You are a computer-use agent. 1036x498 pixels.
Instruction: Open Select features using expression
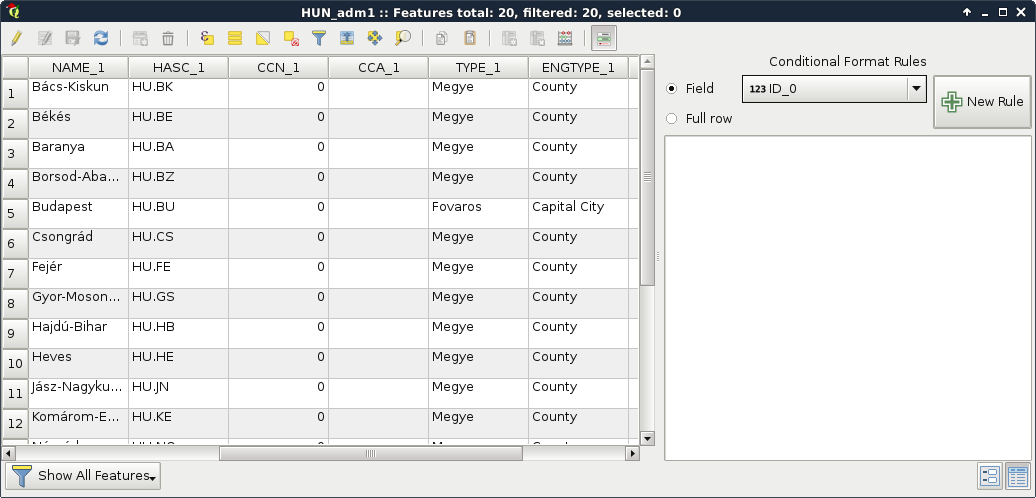pyautogui.click(x=207, y=39)
